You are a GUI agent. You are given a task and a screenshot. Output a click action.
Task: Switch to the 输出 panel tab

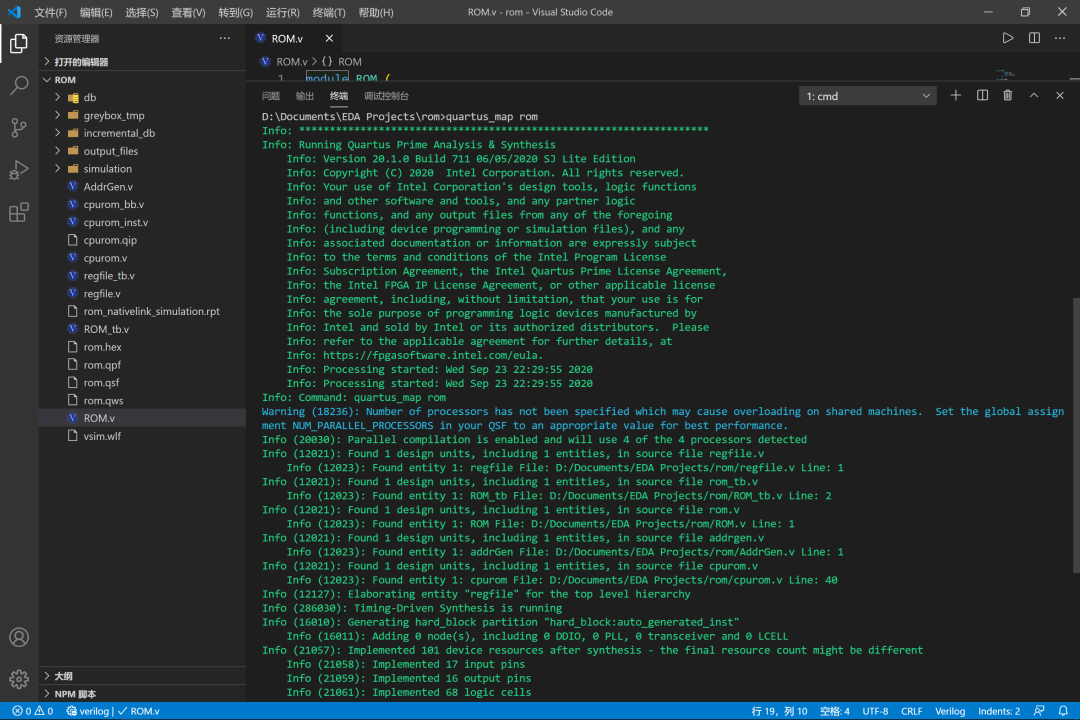(304, 96)
